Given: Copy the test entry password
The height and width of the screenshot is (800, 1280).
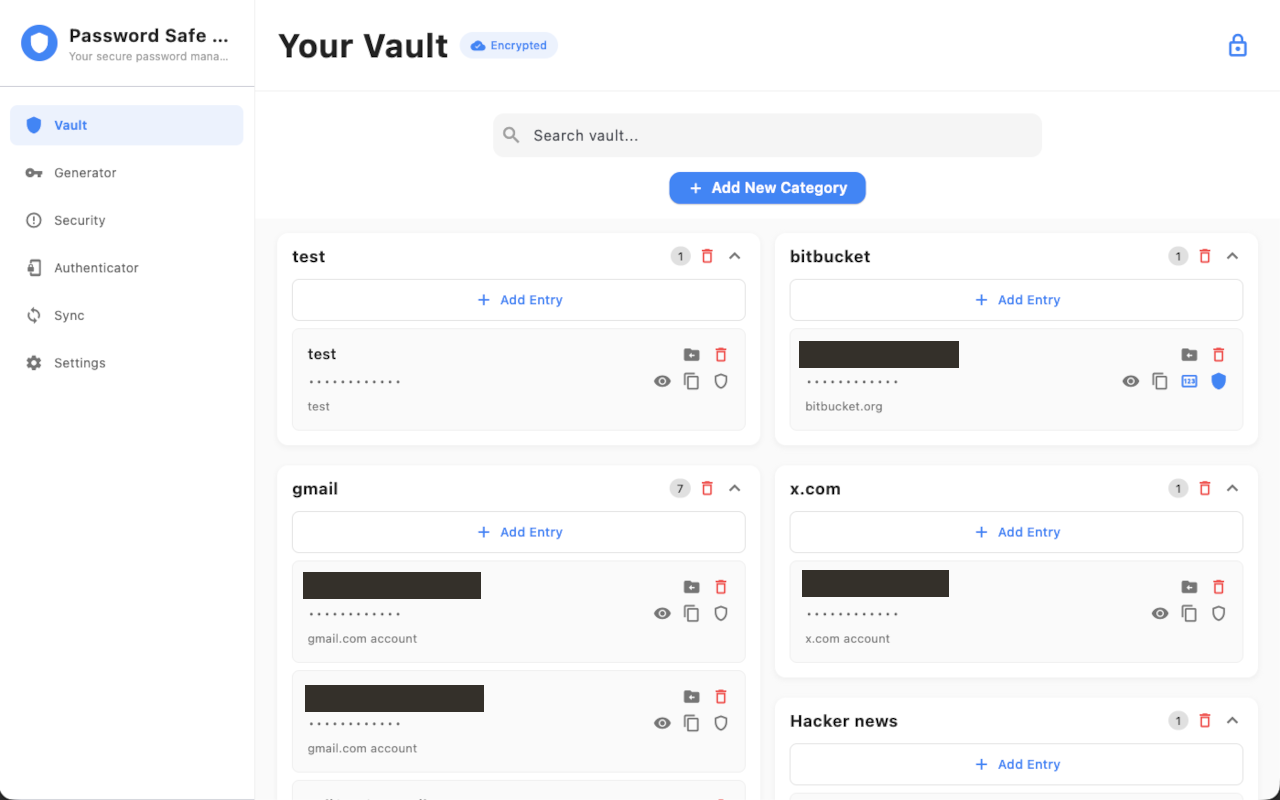Looking at the screenshot, I should pos(691,381).
